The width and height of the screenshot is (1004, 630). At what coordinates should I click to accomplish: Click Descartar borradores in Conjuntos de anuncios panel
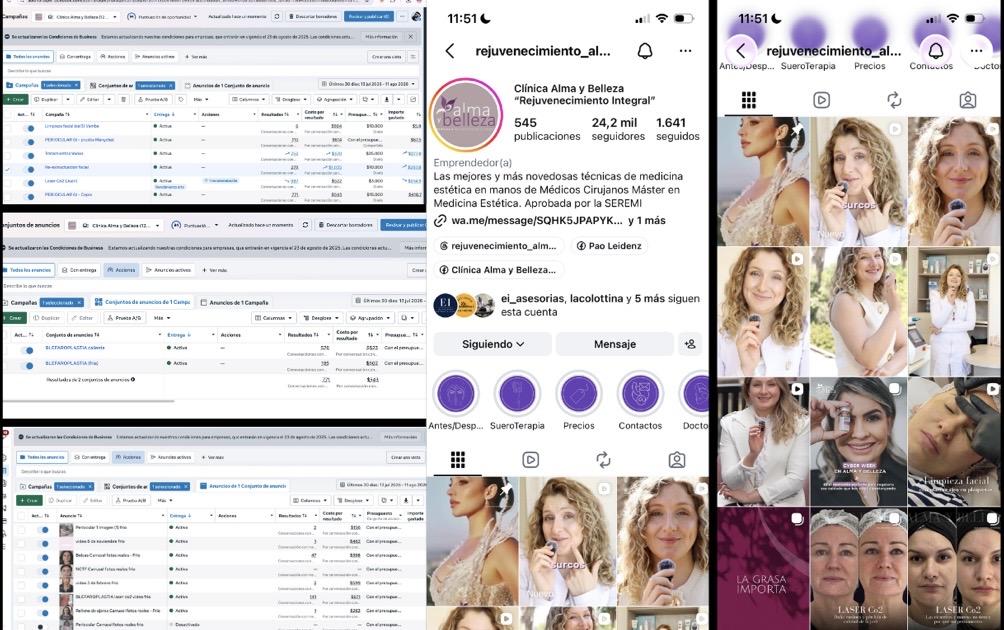[x=346, y=225]
